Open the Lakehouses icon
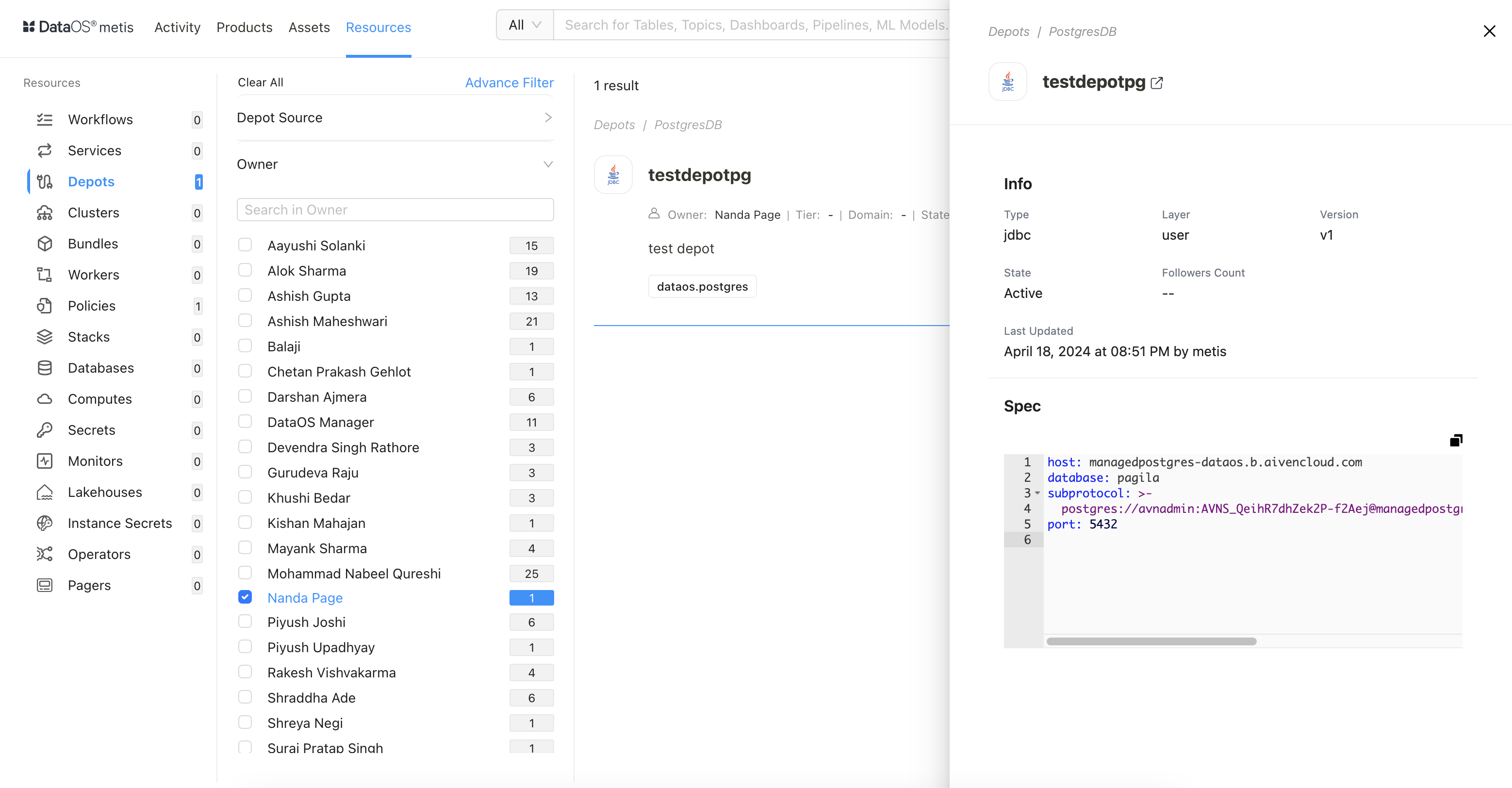The height and width of the screenshot is (788, 1512). [45, 493]
